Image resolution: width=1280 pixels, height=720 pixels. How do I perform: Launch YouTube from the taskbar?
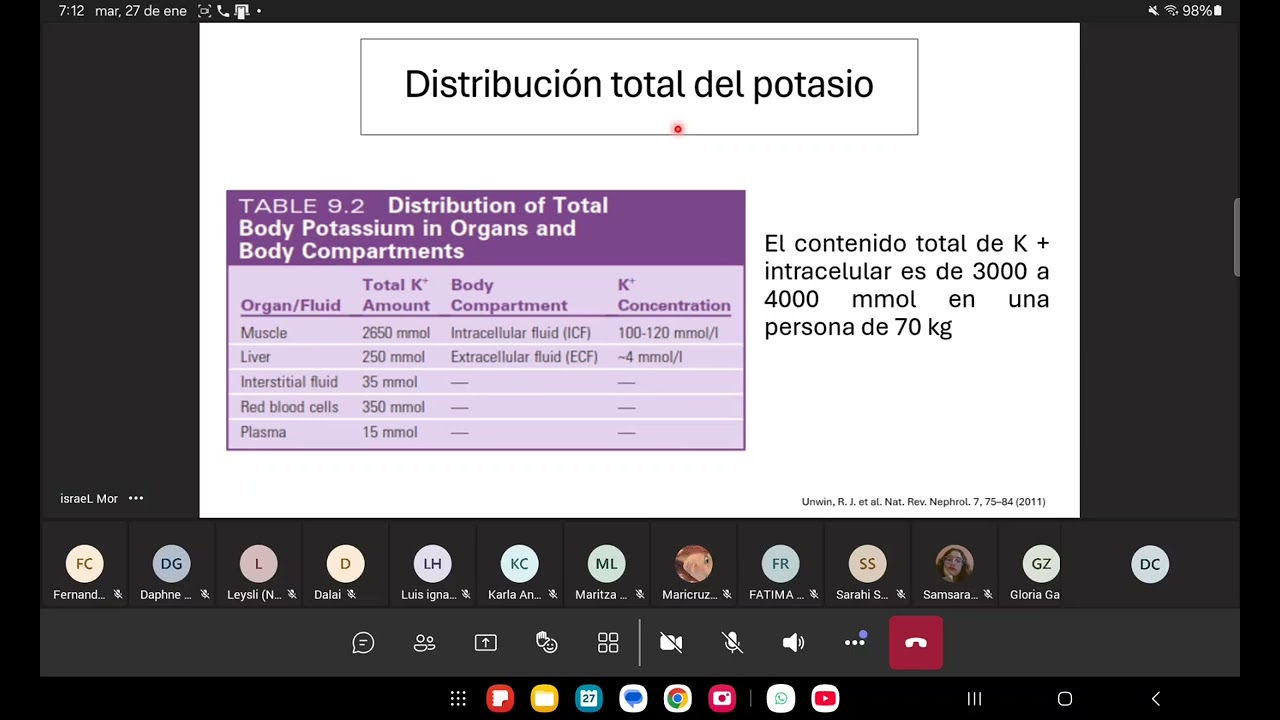(825, 698)
